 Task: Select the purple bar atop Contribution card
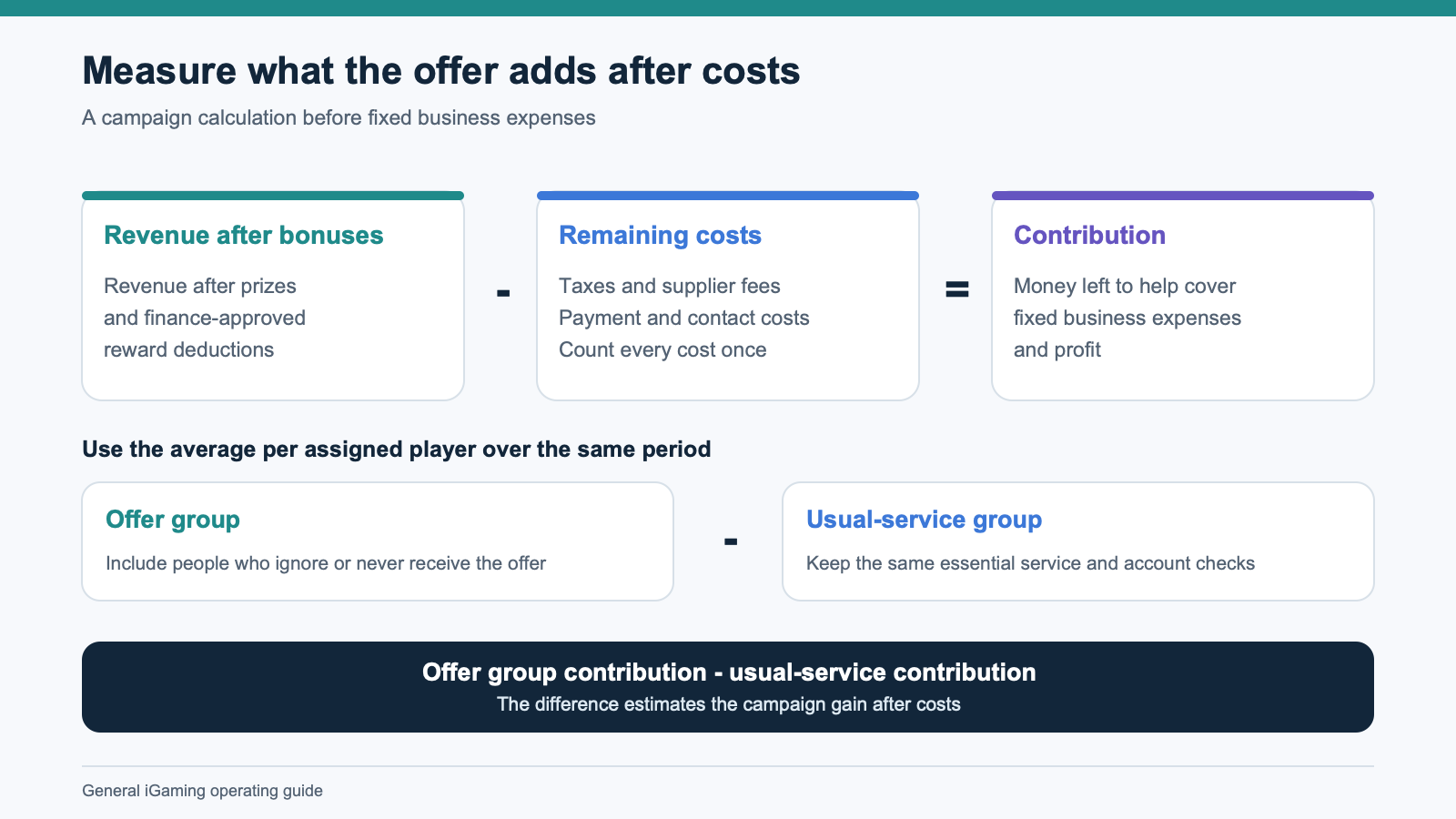point(1183,196)
